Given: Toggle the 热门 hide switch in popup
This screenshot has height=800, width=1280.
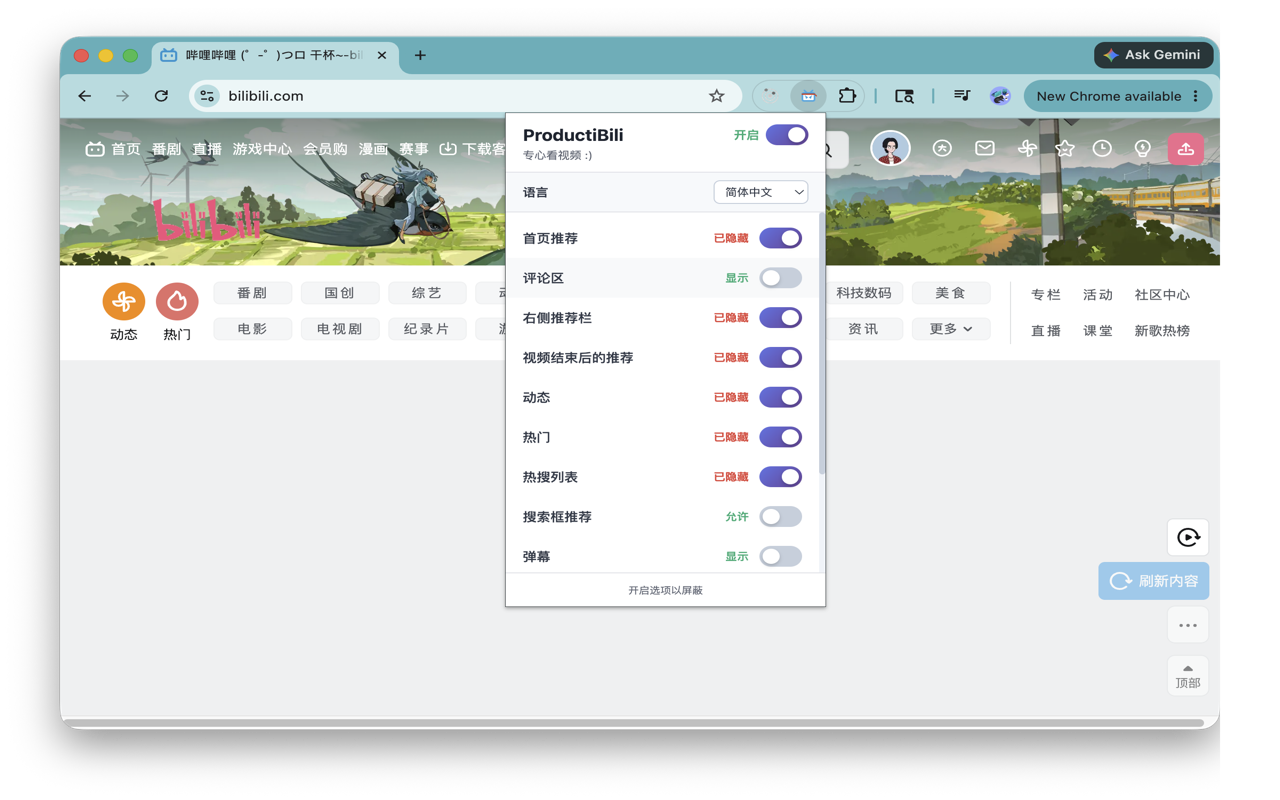Looking at the screenshot, I should tap(780, 437).
